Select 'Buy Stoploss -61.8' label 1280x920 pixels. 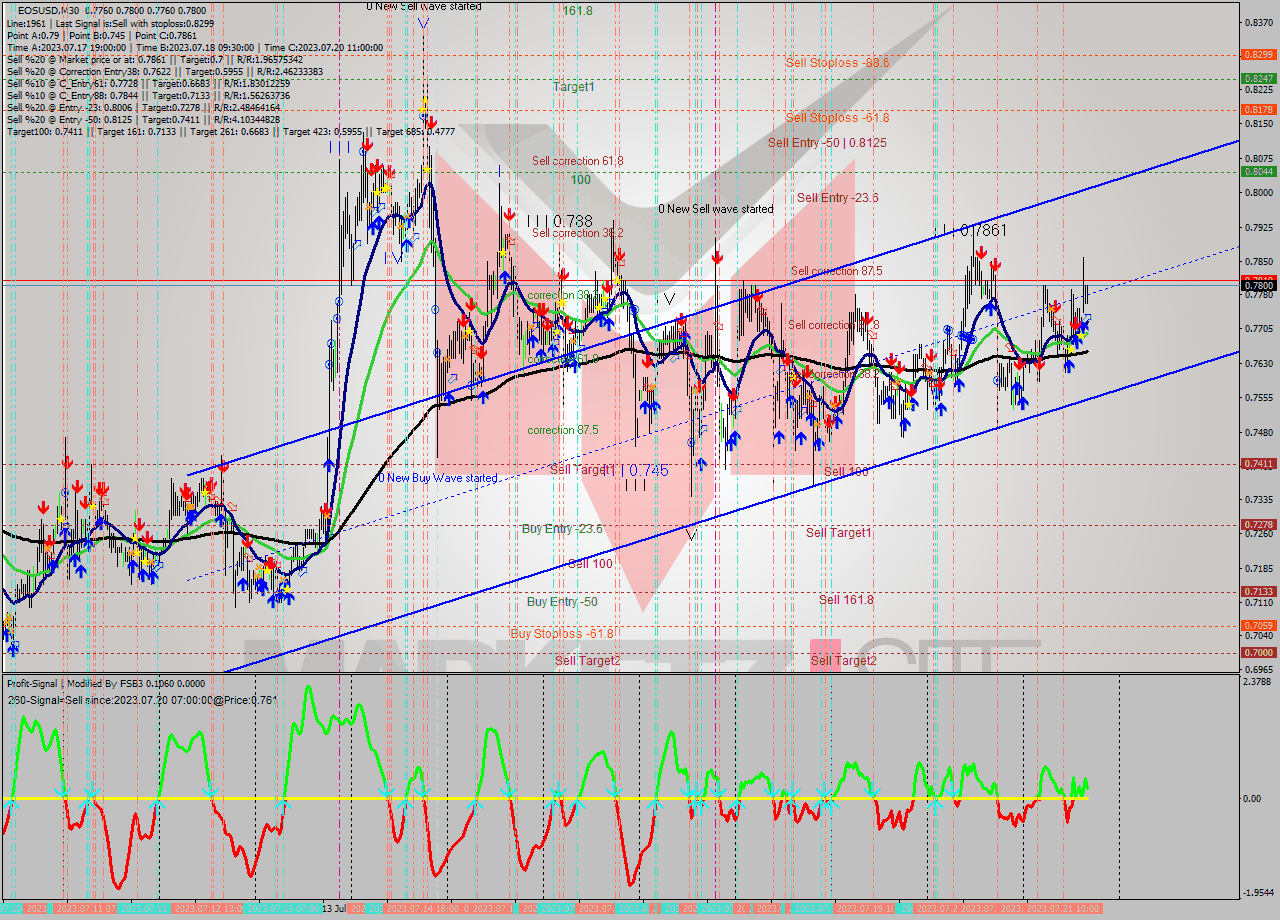[562, 634]
